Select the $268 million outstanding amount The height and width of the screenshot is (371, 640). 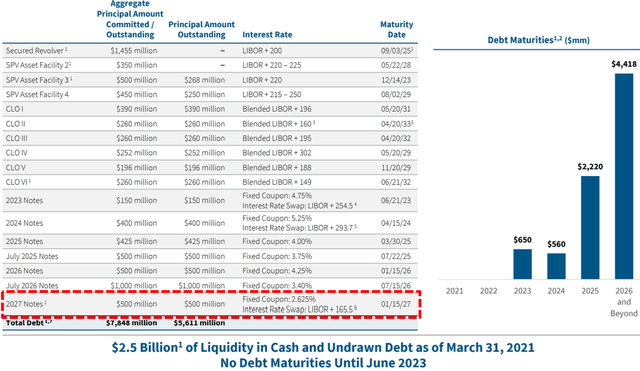pyautogui.click(x=204, y=80)
